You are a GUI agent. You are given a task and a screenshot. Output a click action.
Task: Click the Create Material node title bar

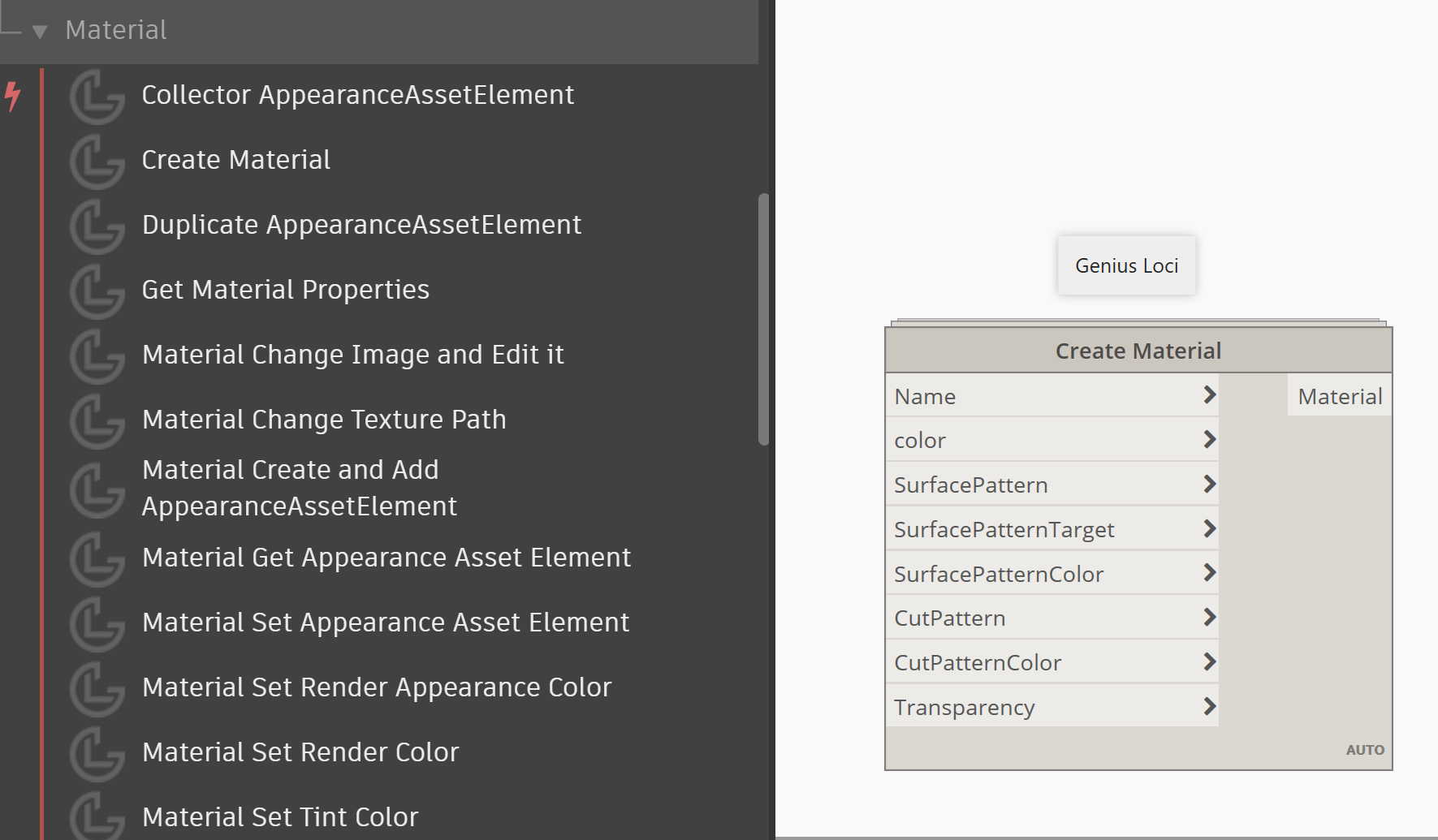coord(1138,351)
